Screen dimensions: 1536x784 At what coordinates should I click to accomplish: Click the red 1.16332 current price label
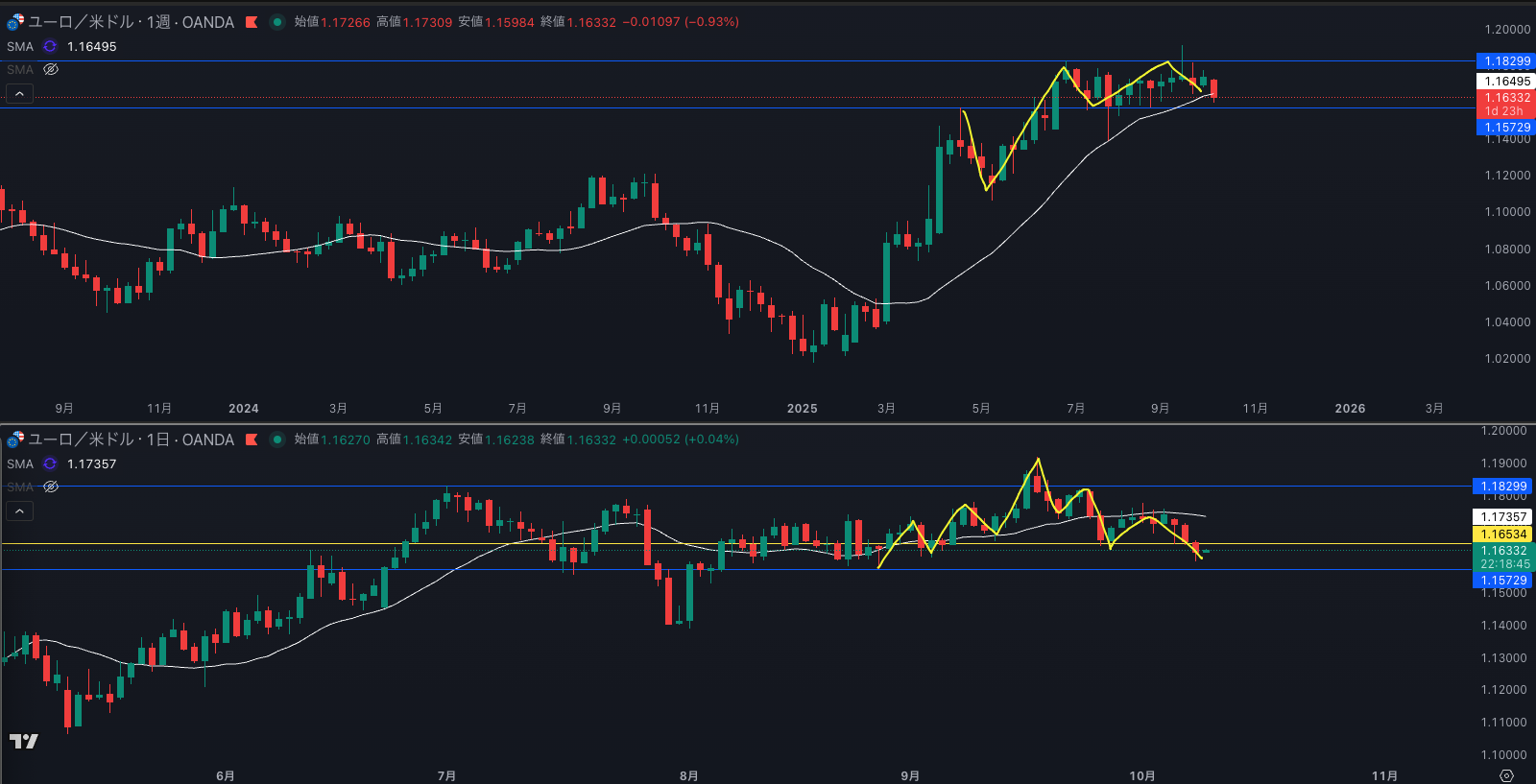(1505, 98)
